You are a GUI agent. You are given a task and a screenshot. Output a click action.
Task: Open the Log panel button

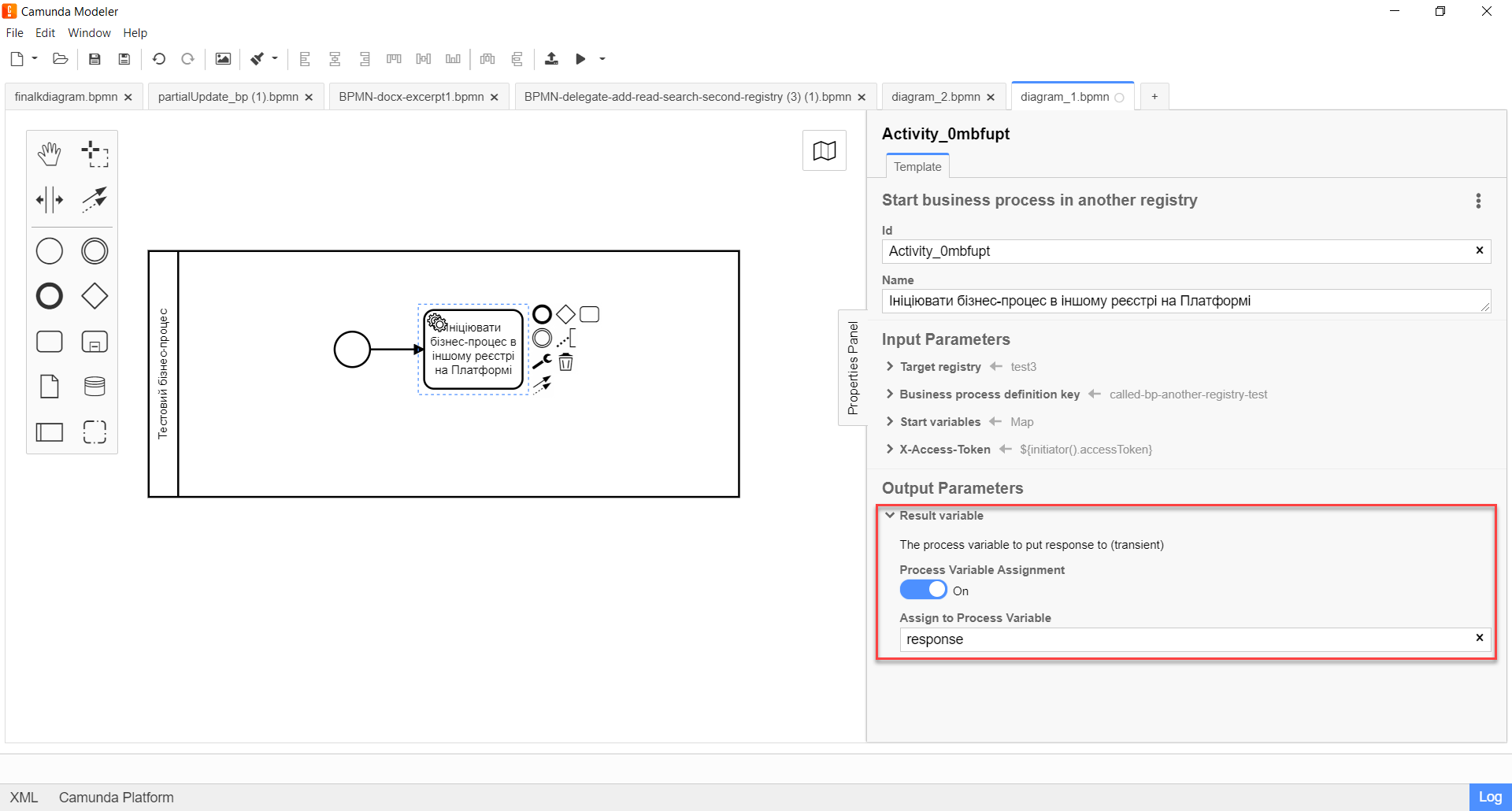click(1490, 797)
